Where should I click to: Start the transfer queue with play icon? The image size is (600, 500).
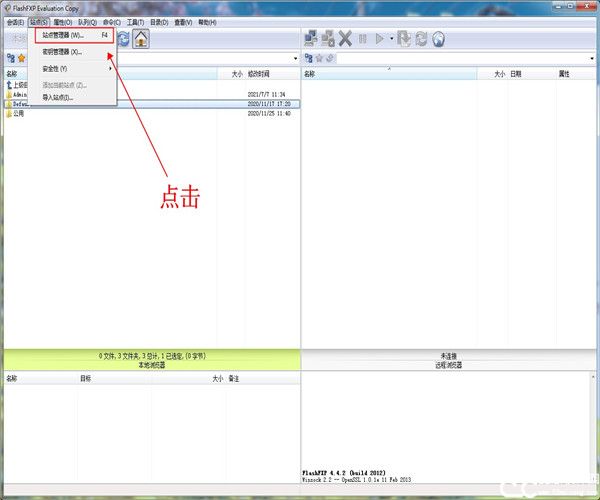click(x=379, y=38)
